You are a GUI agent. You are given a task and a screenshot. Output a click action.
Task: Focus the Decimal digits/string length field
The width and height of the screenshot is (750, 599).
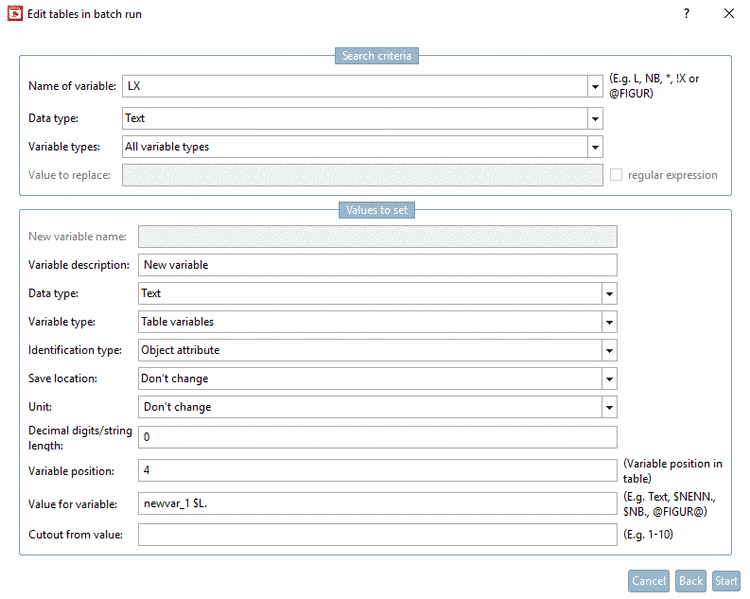click(377, 437)
